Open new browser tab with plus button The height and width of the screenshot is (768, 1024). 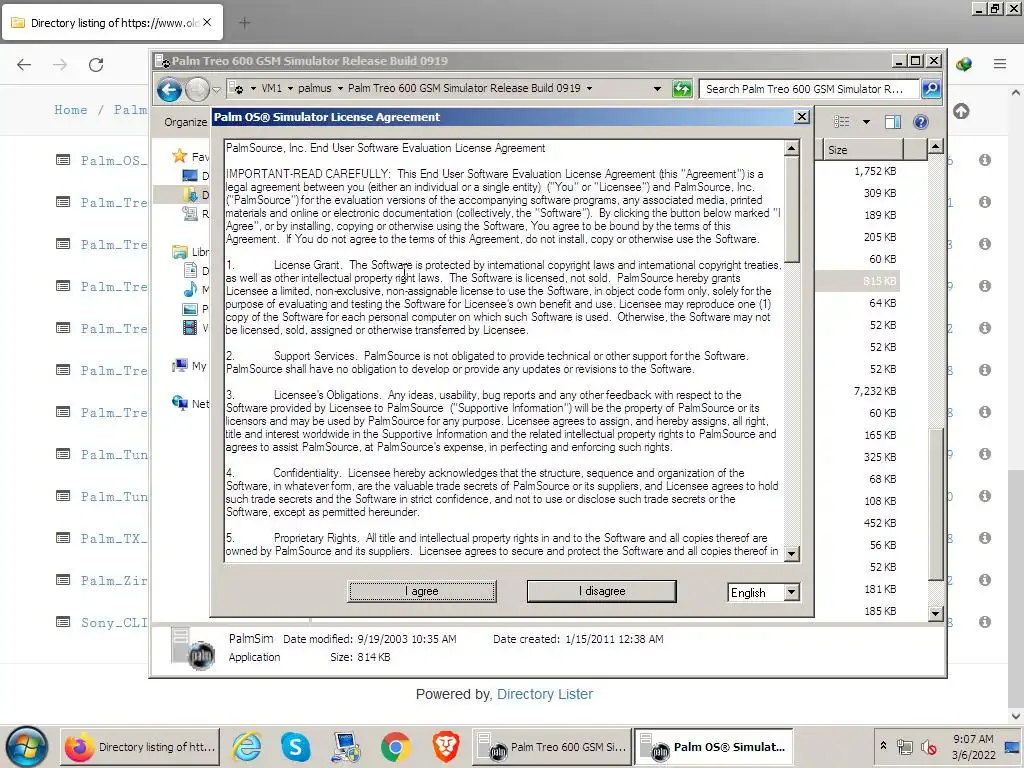244,23
